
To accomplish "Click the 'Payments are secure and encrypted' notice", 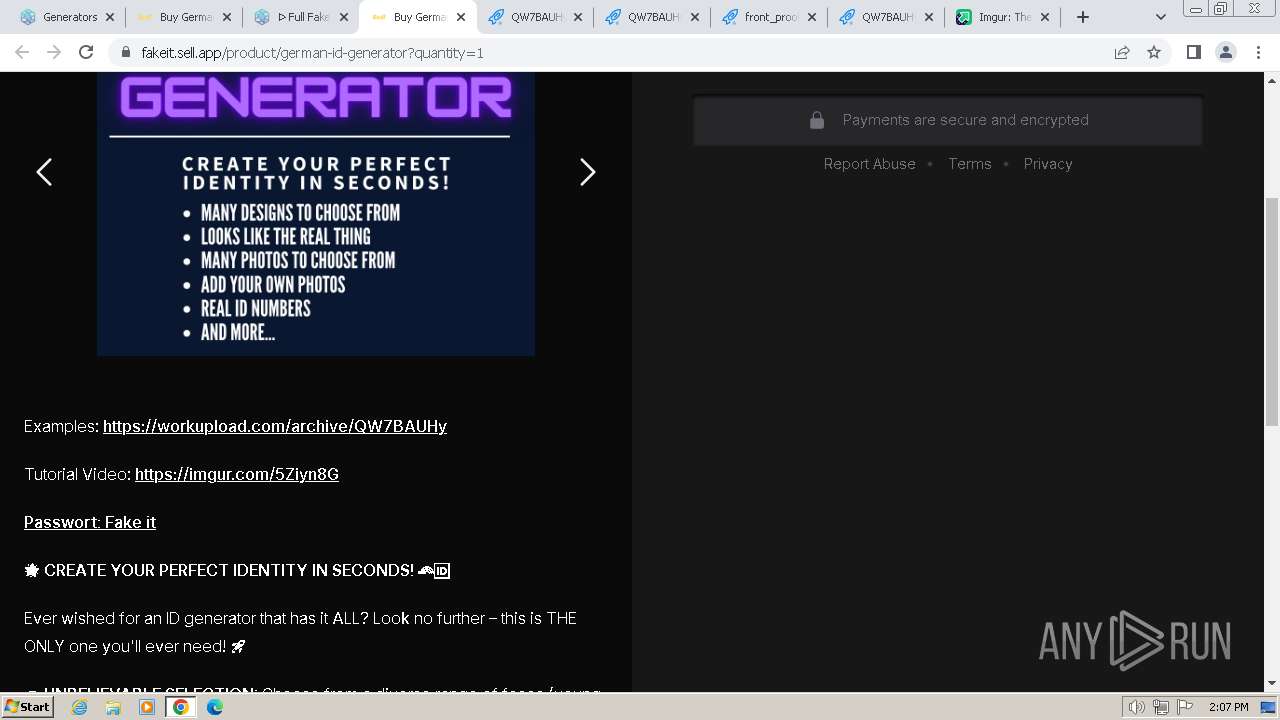I will [948, 120].
